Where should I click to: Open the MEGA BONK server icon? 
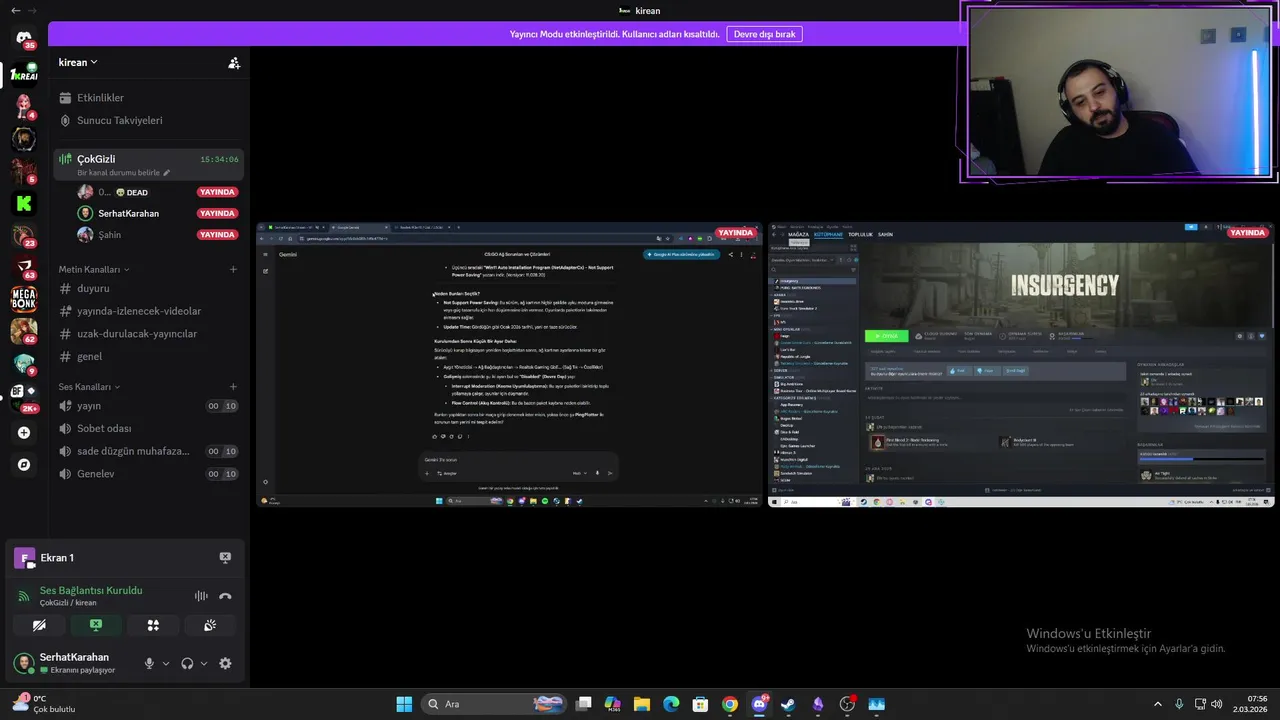24,298
